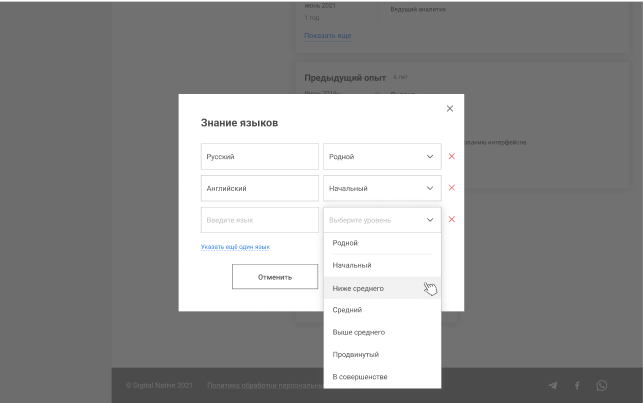Delete the empty third language row

pos(451,219)
